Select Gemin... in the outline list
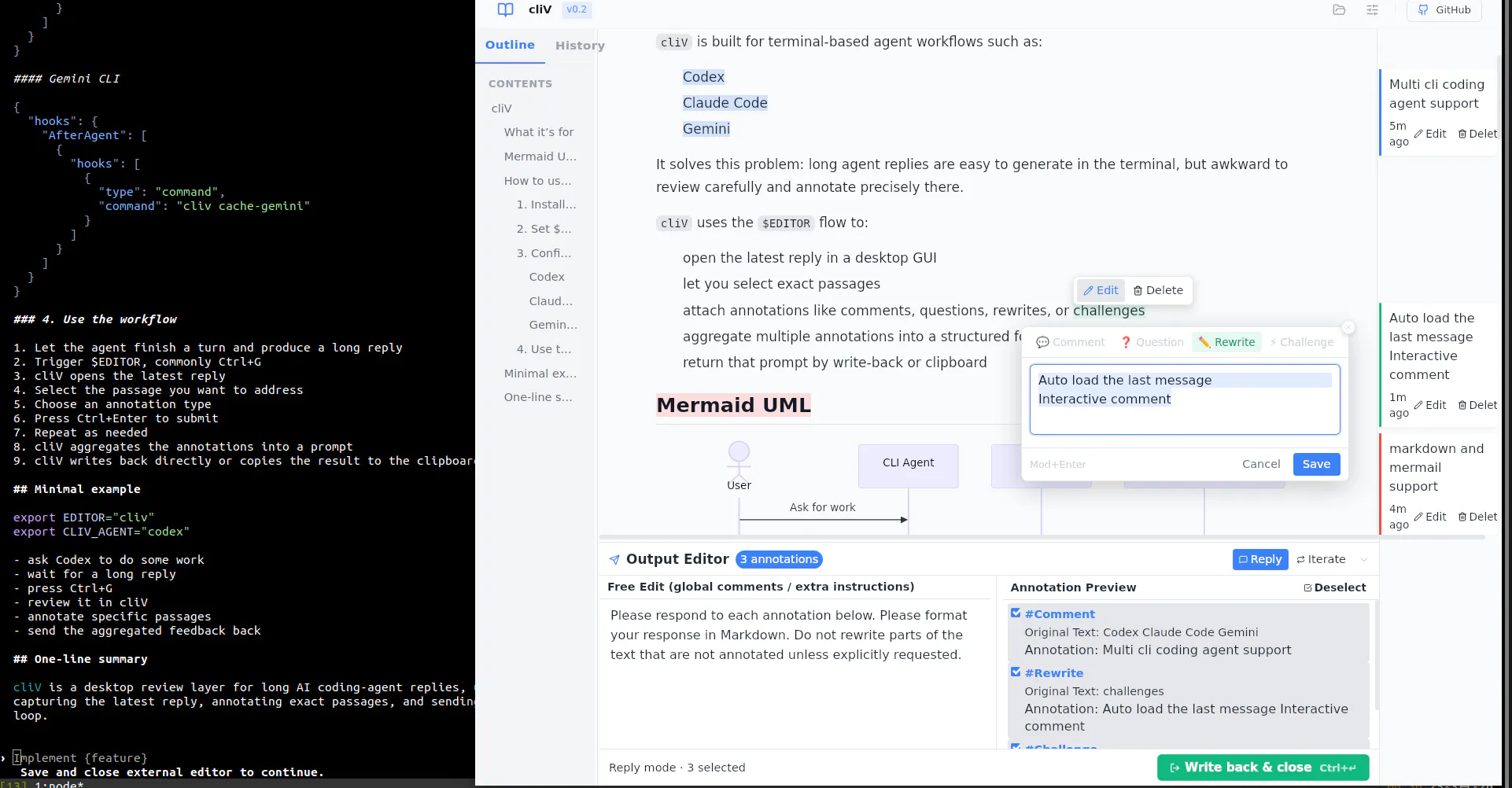The height and width of the screenshot is (788, 1512). pos(553,325)
